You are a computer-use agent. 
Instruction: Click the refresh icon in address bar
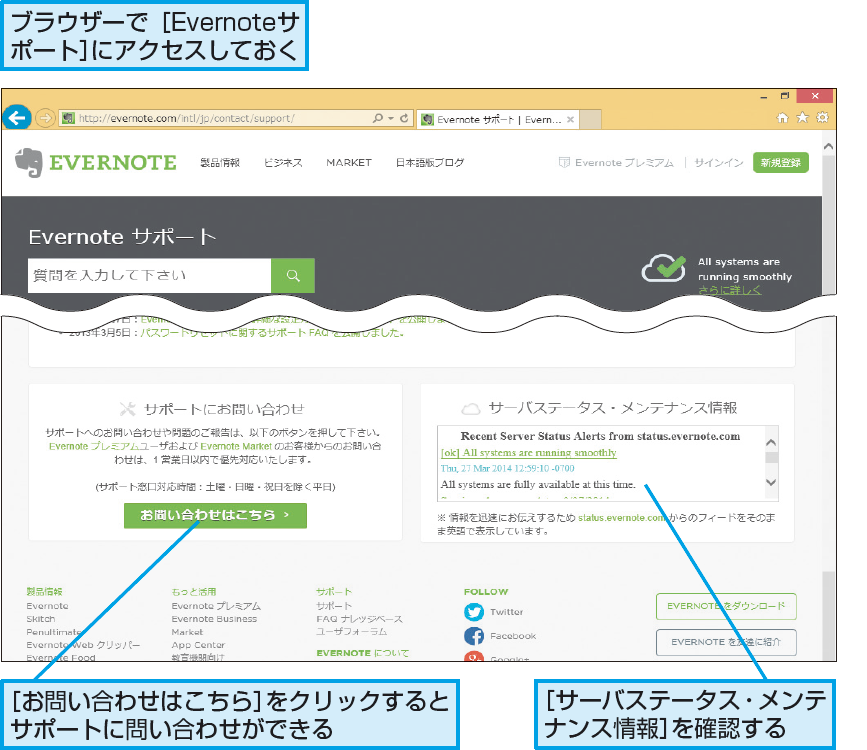pos(404,118)
